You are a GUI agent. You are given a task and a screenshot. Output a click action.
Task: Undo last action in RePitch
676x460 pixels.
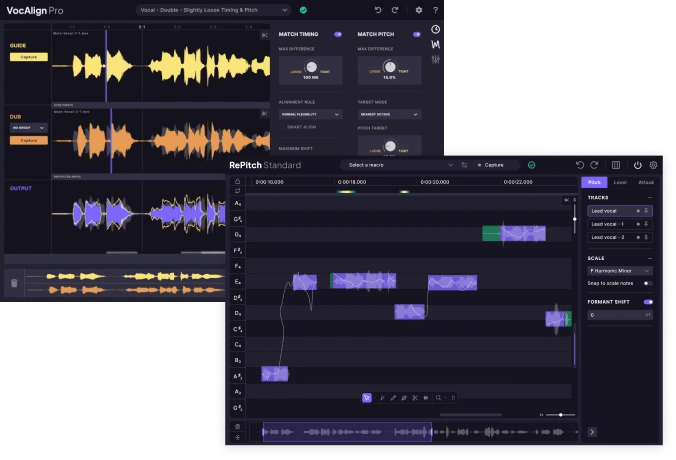580,165
